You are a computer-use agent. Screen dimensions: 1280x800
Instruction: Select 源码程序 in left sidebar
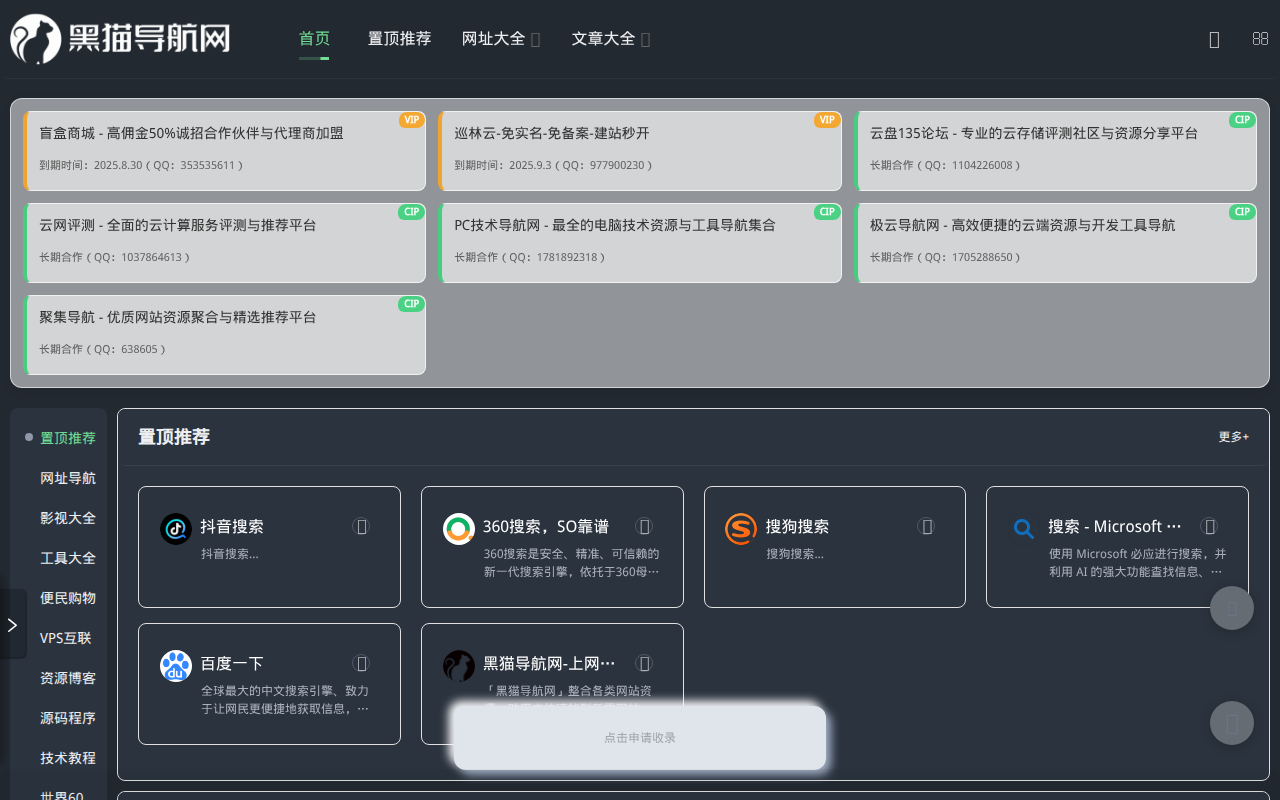click(x=68, y=718)
